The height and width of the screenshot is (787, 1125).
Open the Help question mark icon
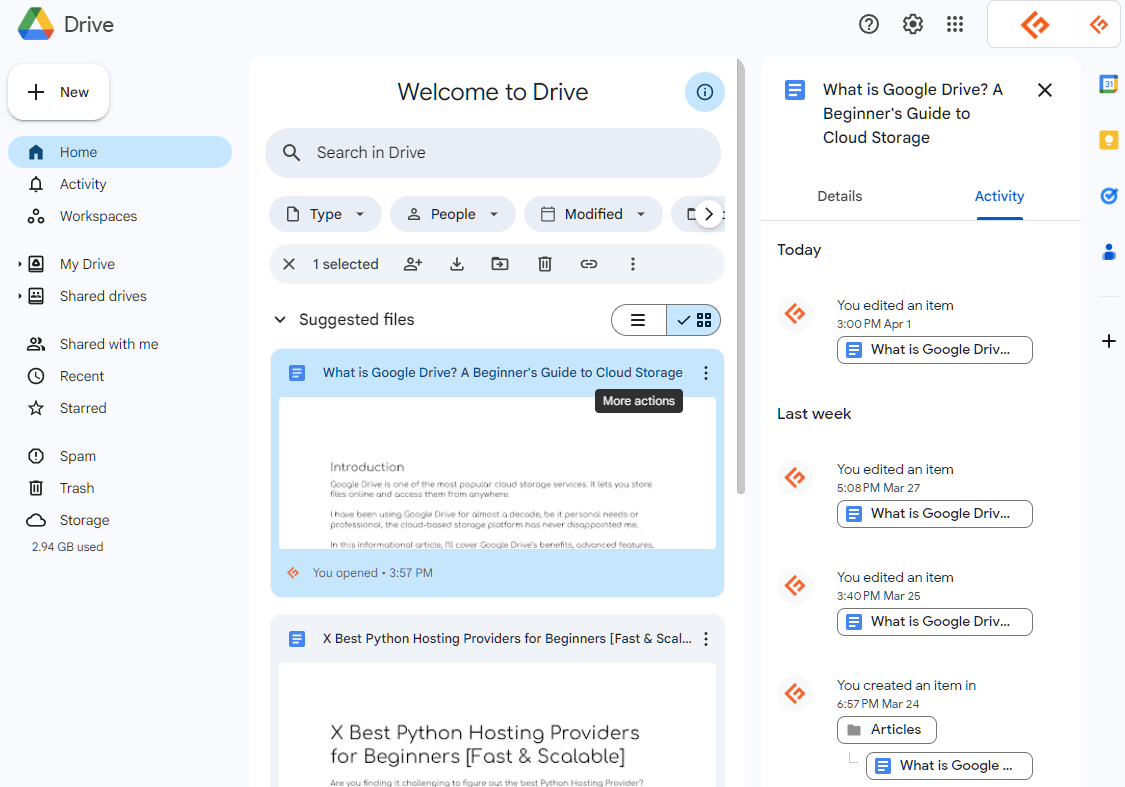[x=868, y=24]
